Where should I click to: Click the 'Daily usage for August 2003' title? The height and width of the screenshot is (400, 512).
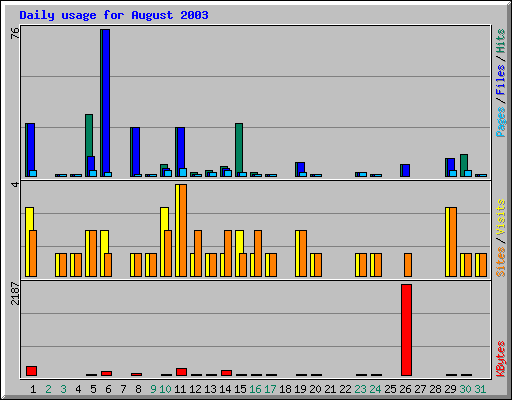coord(114,15)
